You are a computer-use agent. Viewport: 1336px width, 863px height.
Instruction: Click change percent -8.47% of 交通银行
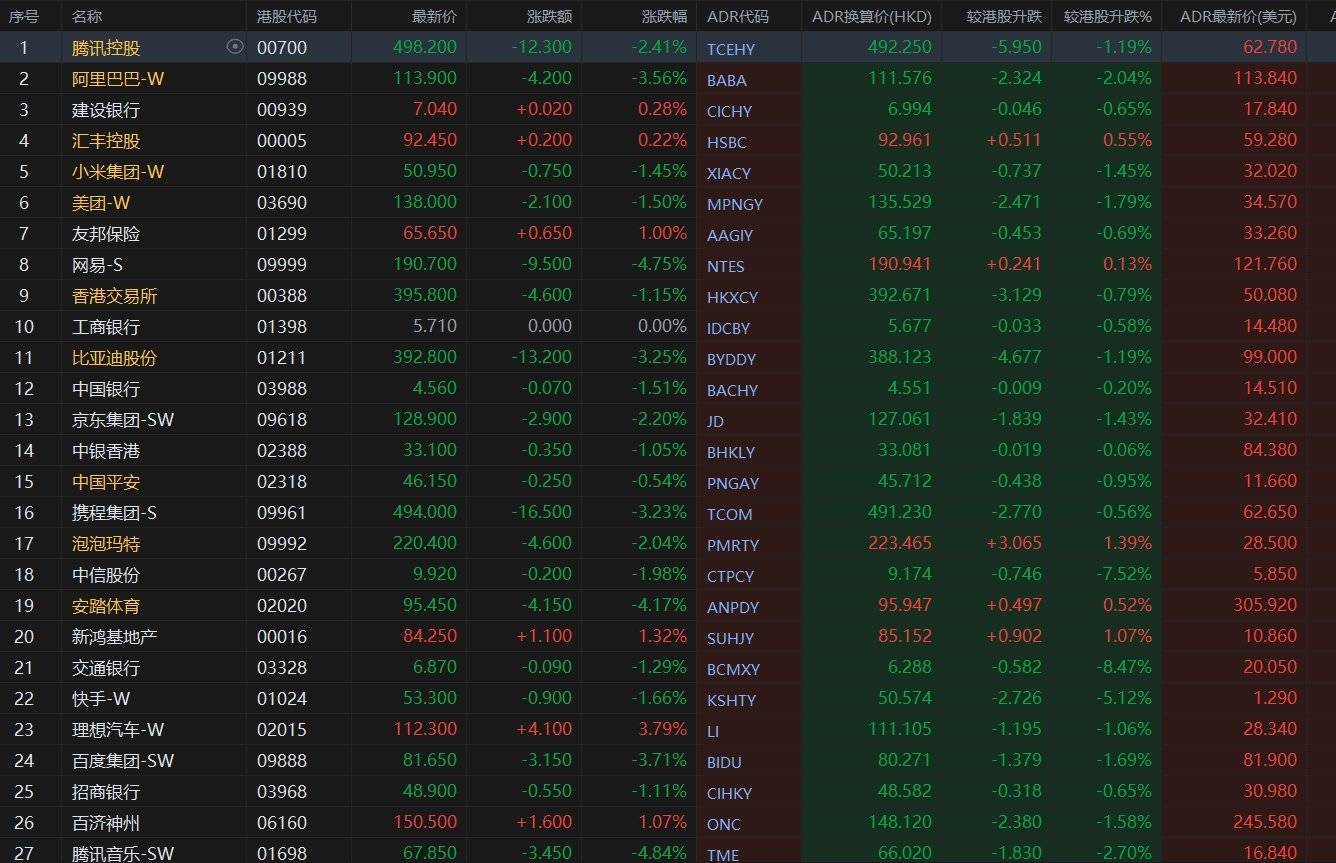coord(1123,667)
